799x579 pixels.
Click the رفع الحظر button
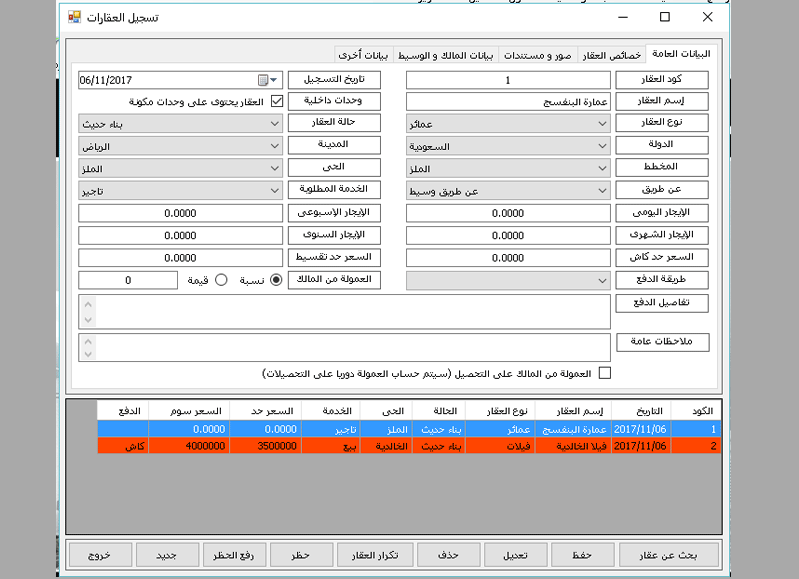tap(234, 555)
